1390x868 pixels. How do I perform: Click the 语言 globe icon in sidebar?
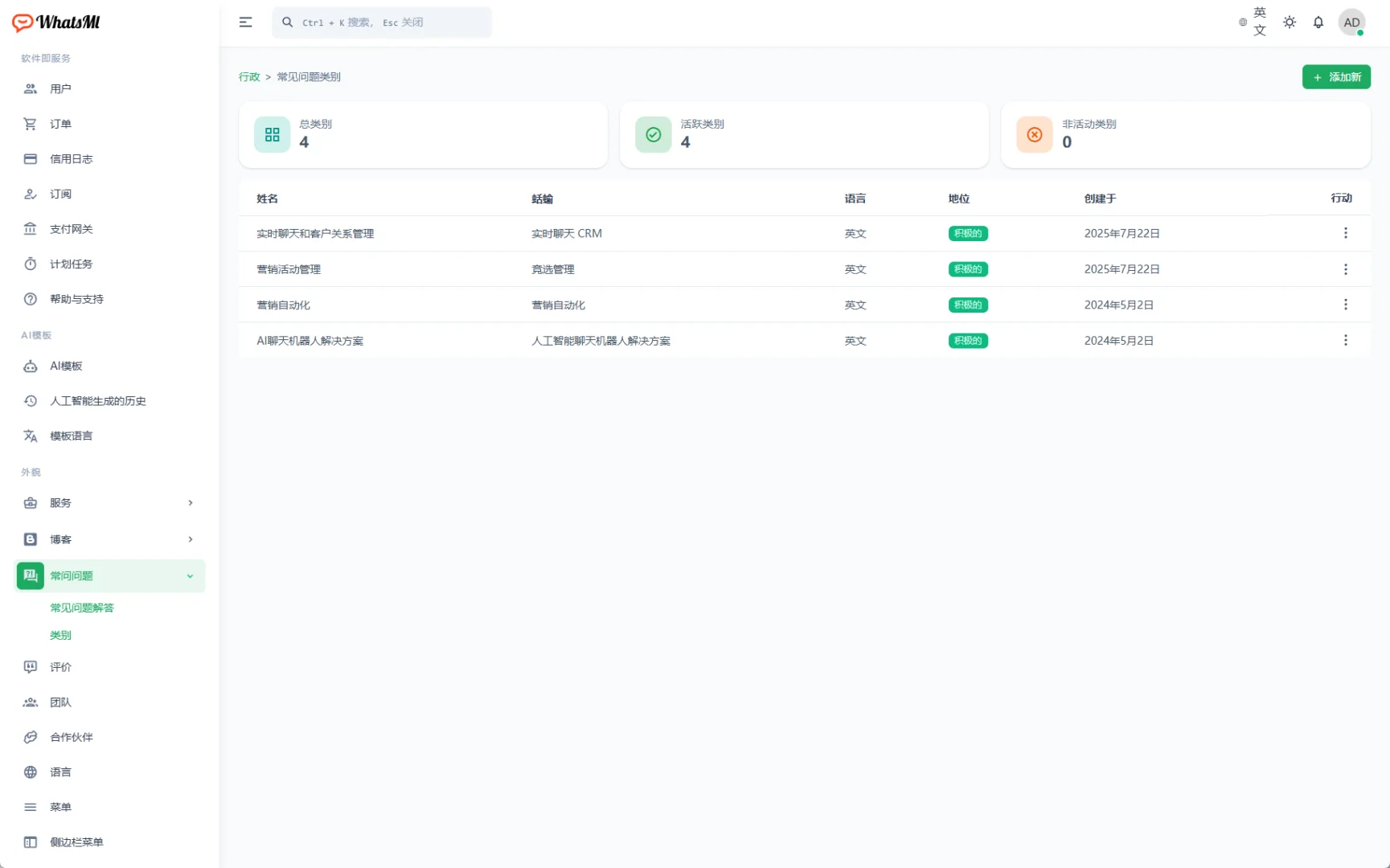[x=31, y=772]
